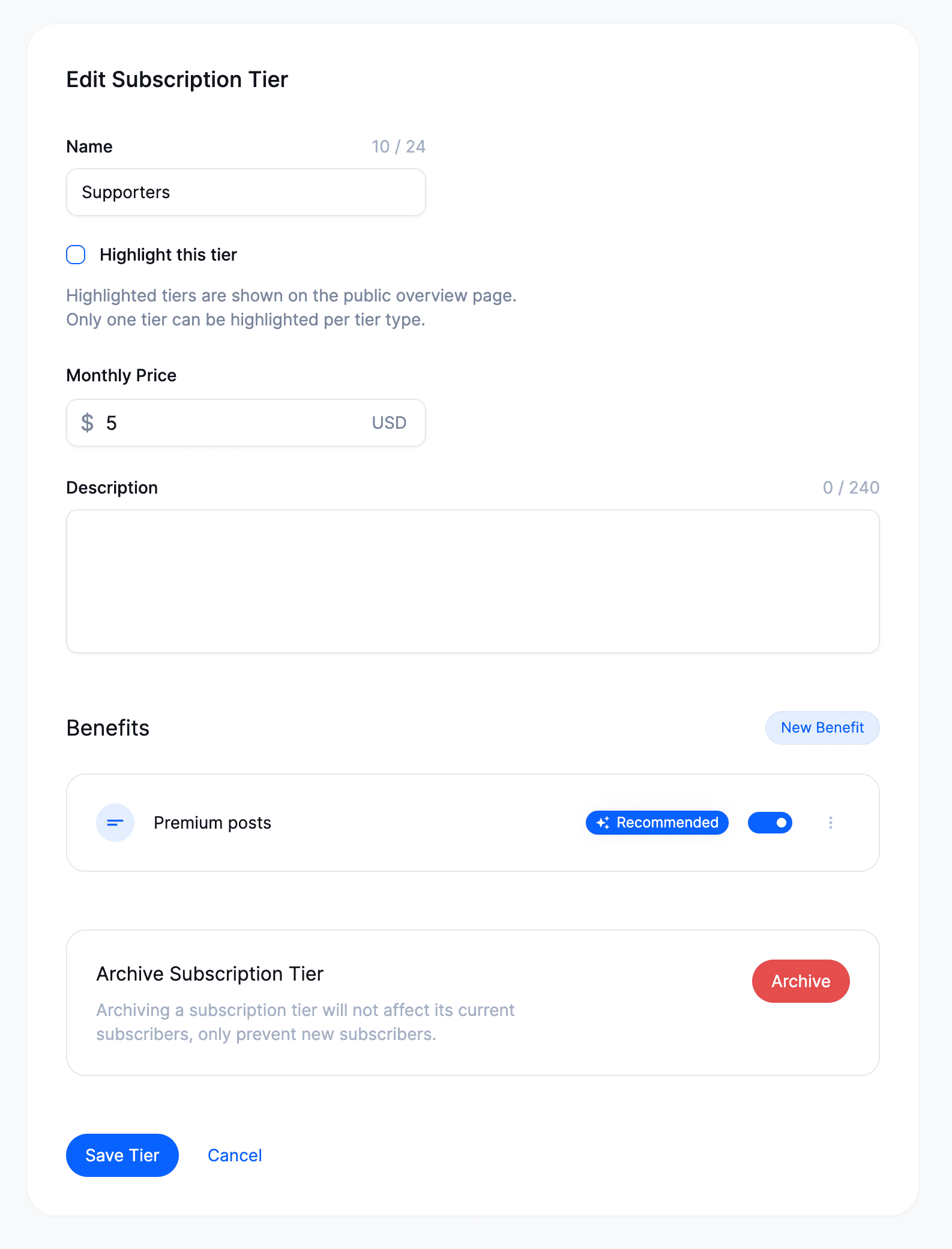Click the dollar sign in the price field
952x1249 pixels.
[x=87, y=423]
